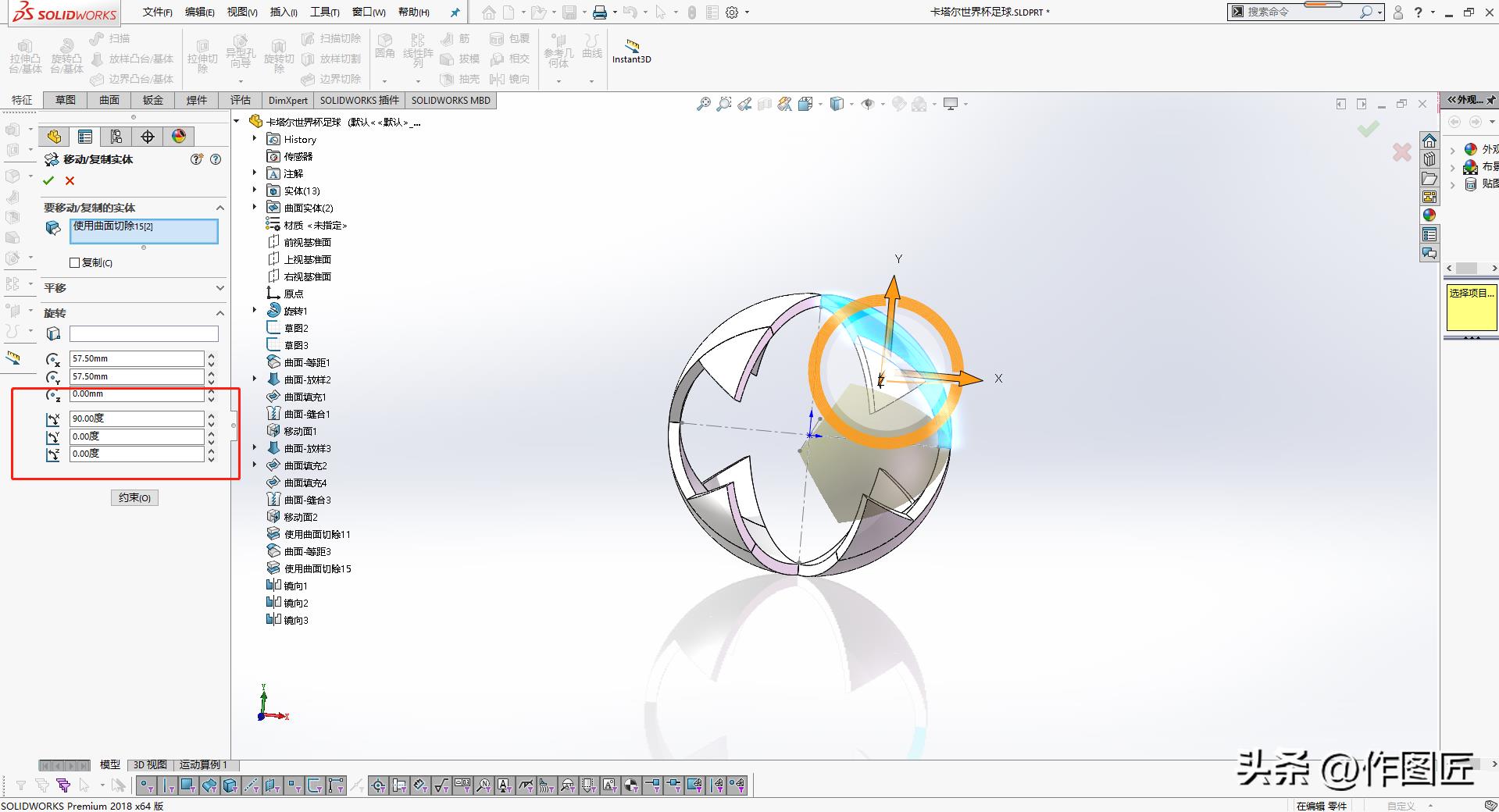This screenshot has width=1499, height=812.
Task: Expand the 平移 translation section
Action: [219, 288]
